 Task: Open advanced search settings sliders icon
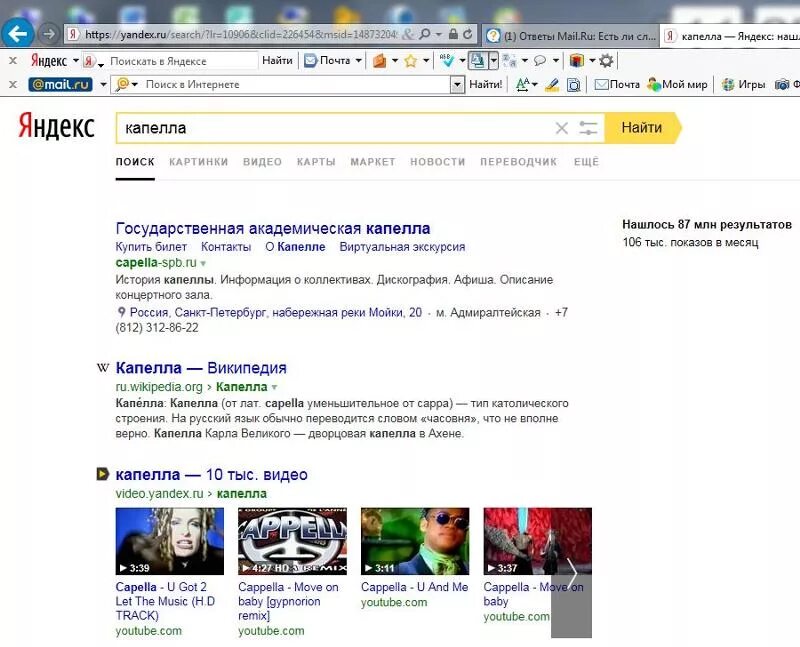click(x=588, y=128)
